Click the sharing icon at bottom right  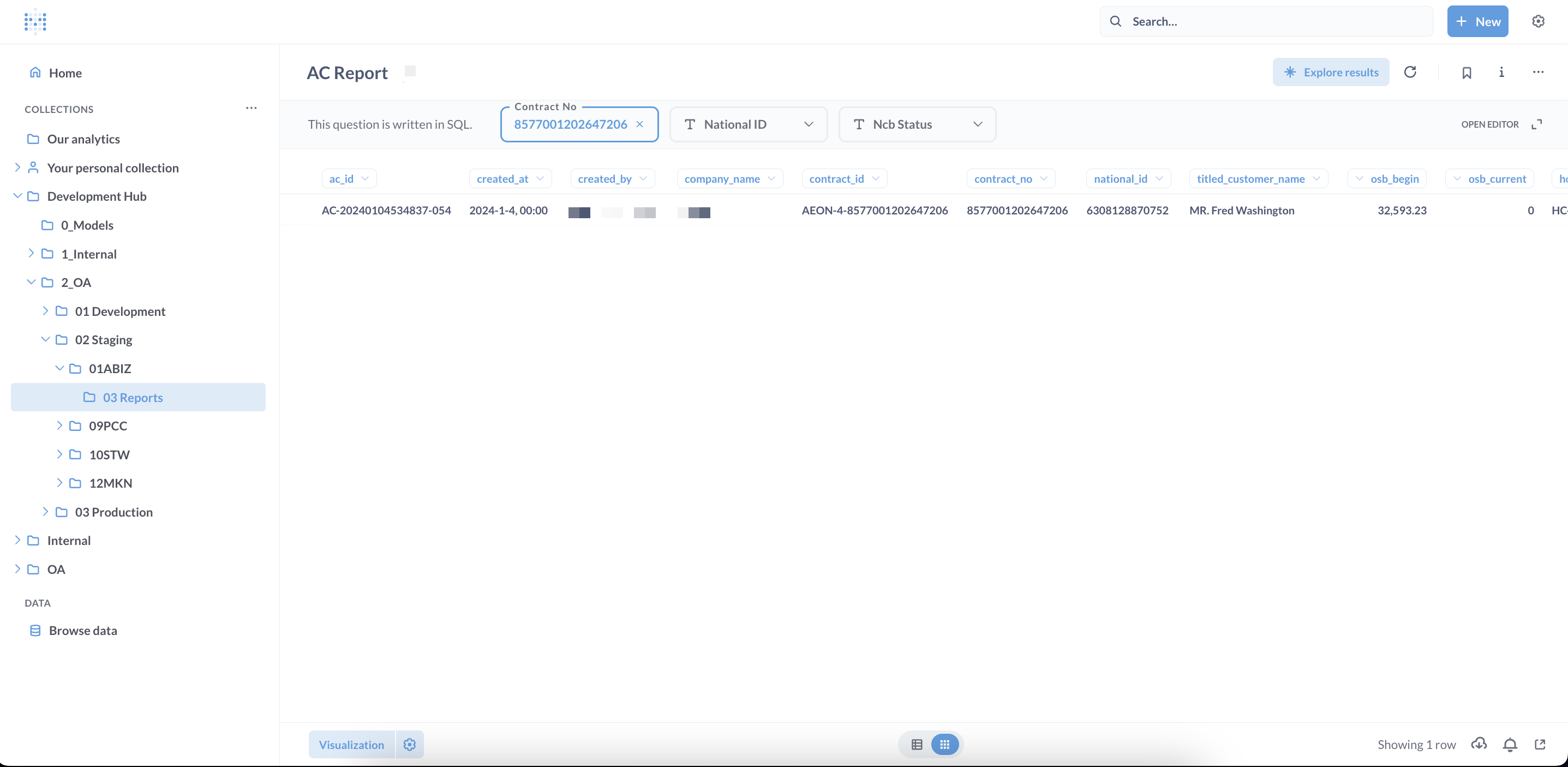coord(1540,744)
